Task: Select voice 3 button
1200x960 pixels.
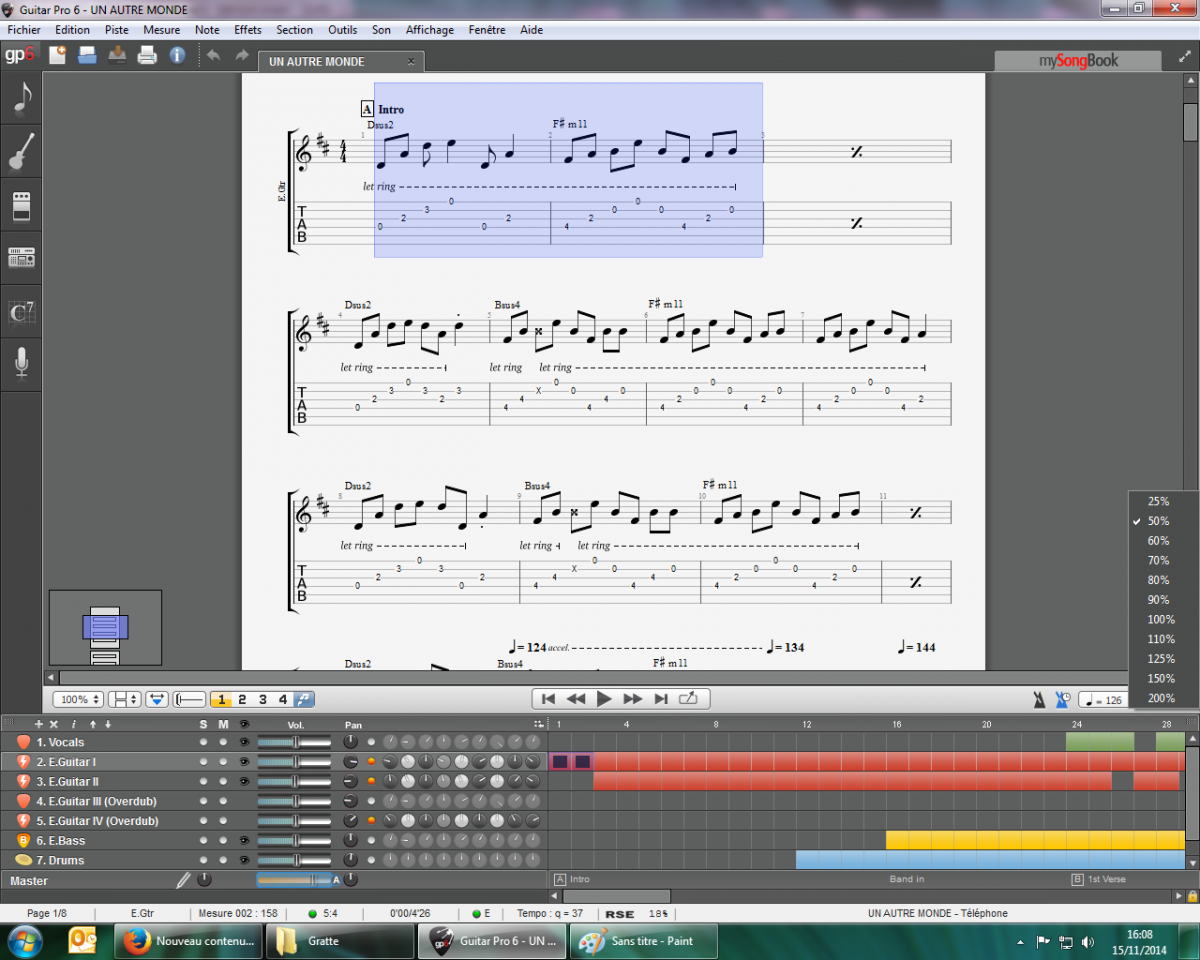Action: coord(263,699)
